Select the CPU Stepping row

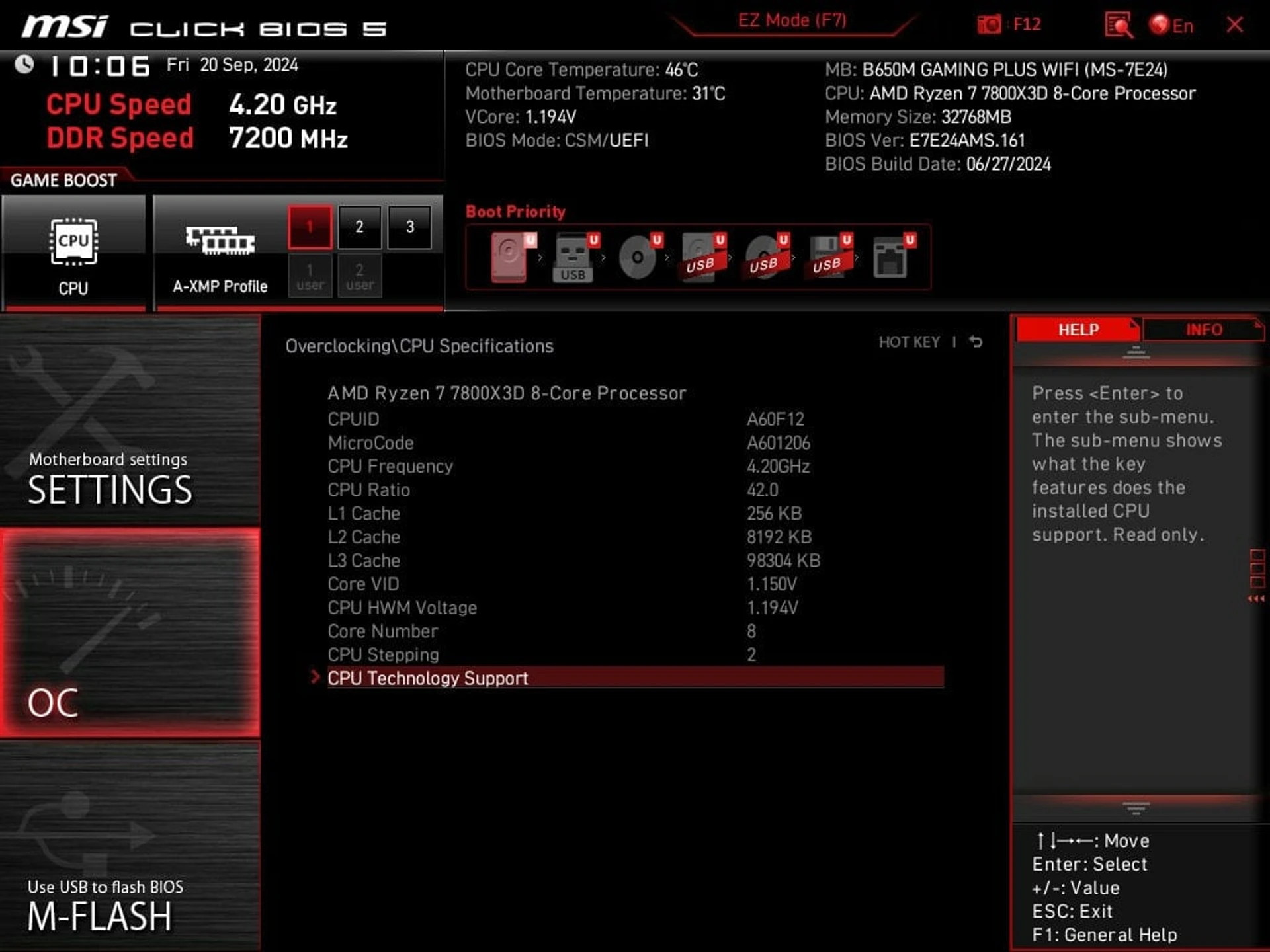point(635,654)
